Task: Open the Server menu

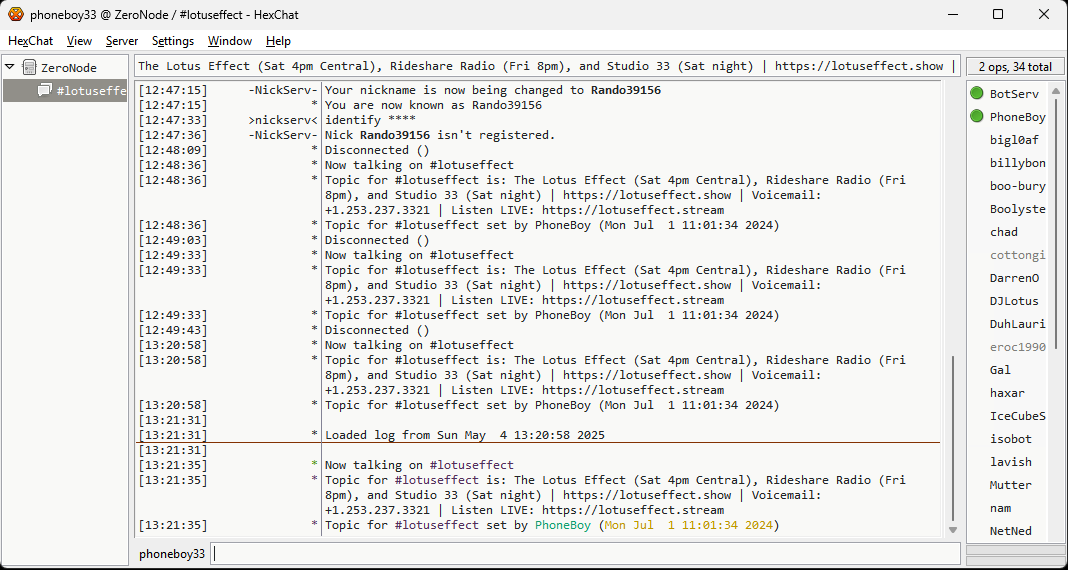Action: pos(122,41)
